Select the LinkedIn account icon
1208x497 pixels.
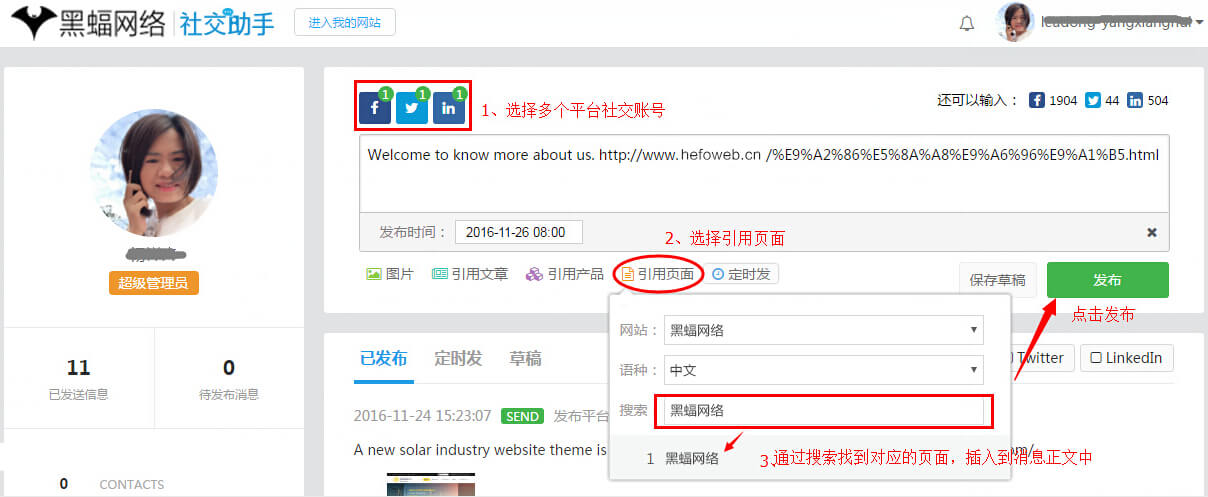[449, 108]
